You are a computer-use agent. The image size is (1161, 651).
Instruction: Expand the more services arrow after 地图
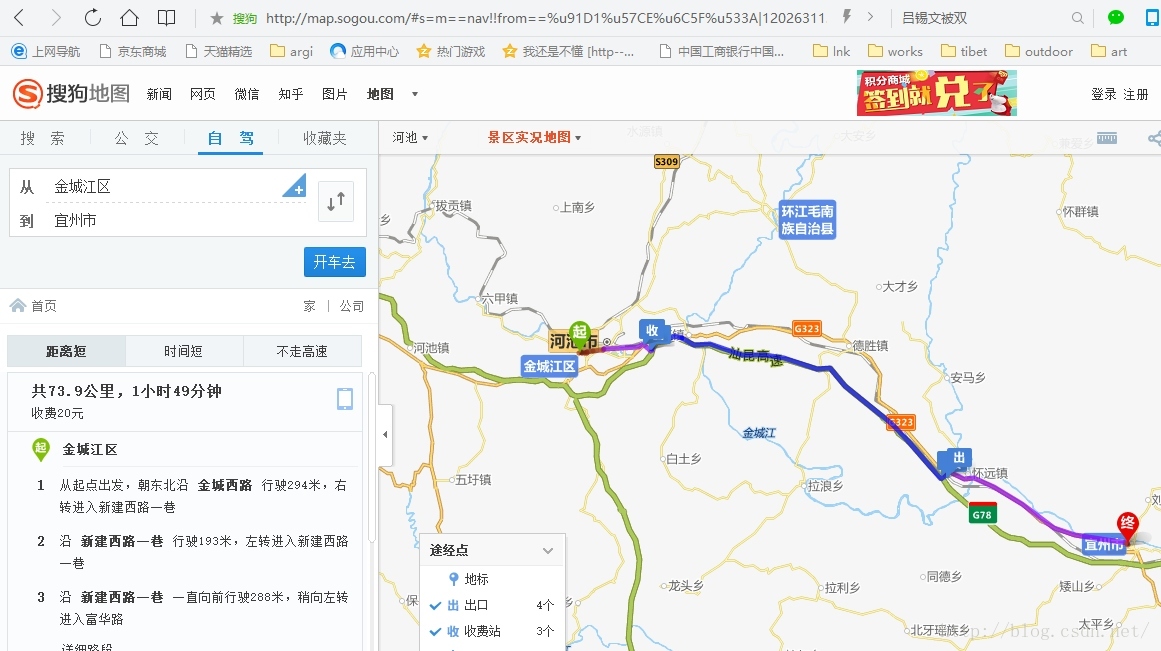[x=415, y=94]
